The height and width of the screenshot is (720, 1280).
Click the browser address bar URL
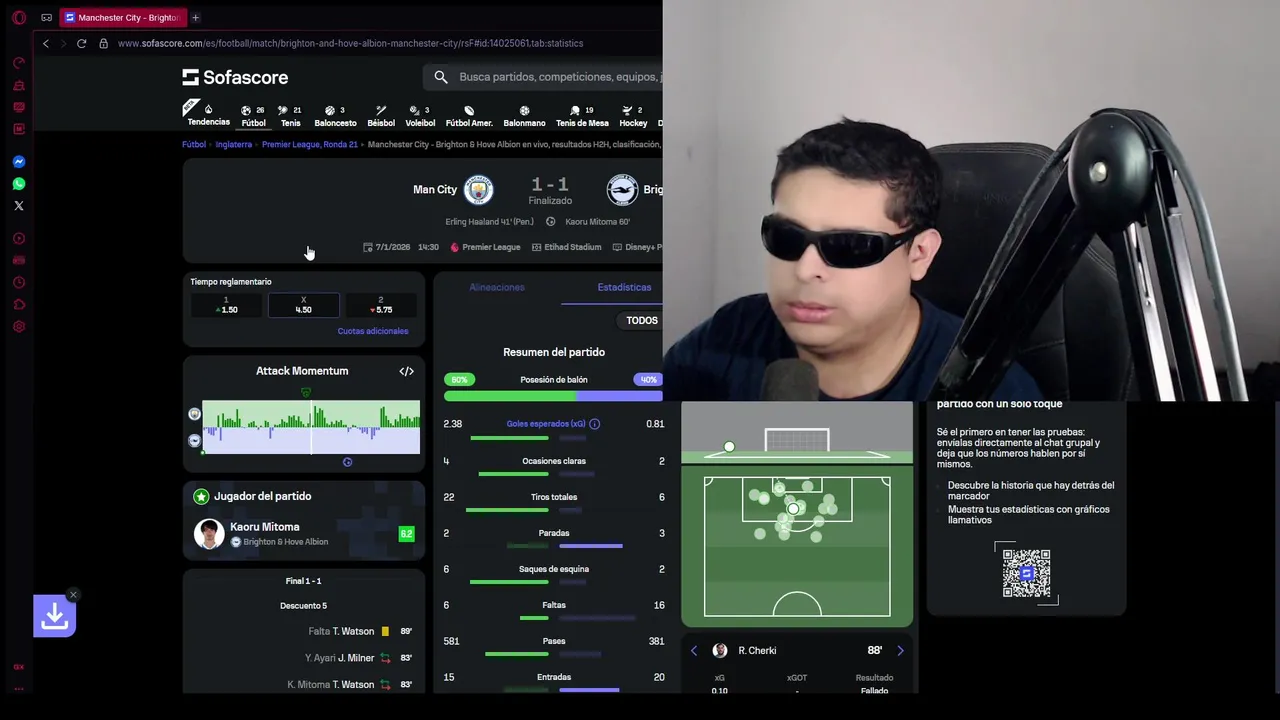[x=350, y=43]
